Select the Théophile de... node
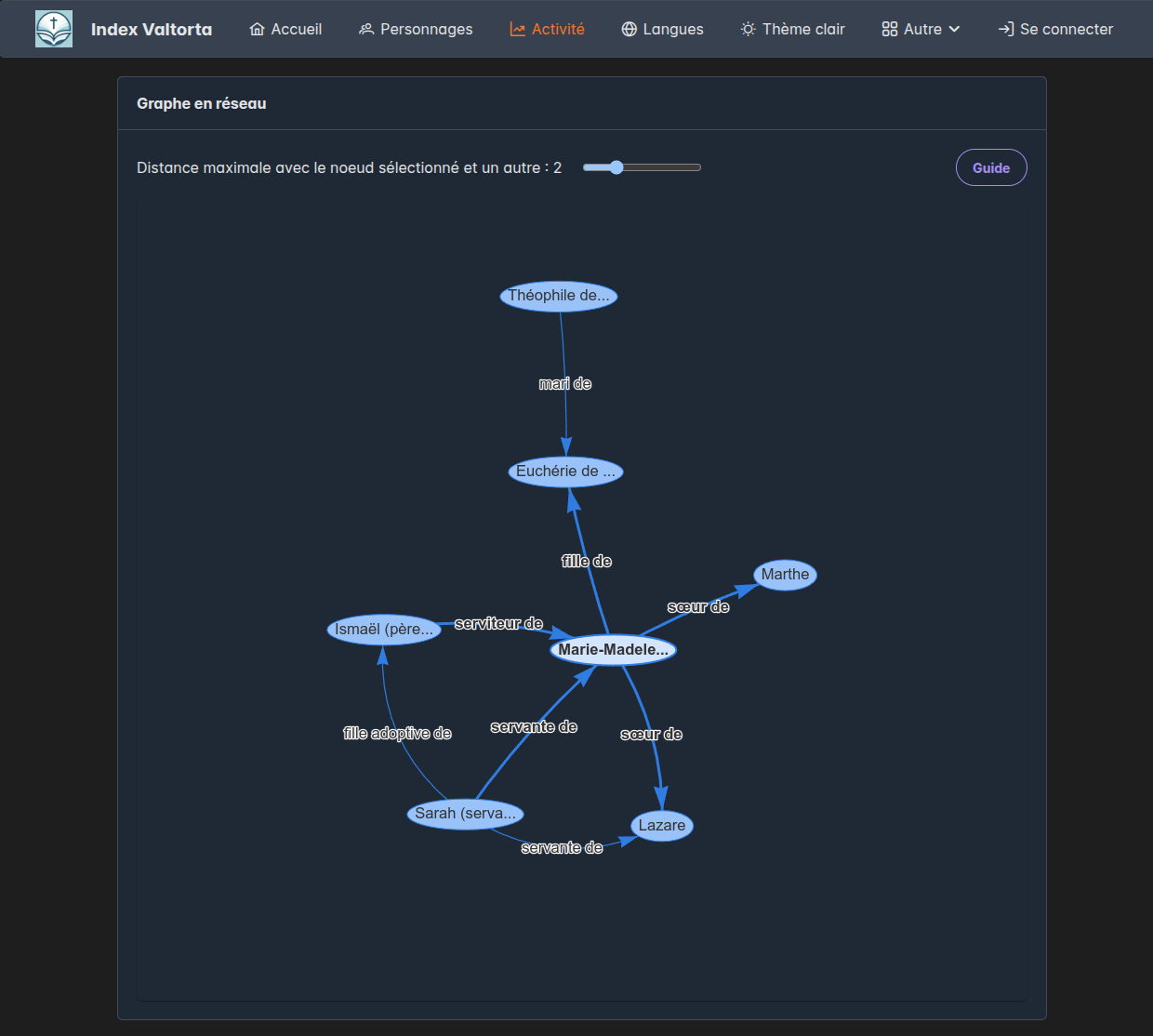Image resolution: width=1153 pixels, height=1036 pixels. [x=559, y=296]
